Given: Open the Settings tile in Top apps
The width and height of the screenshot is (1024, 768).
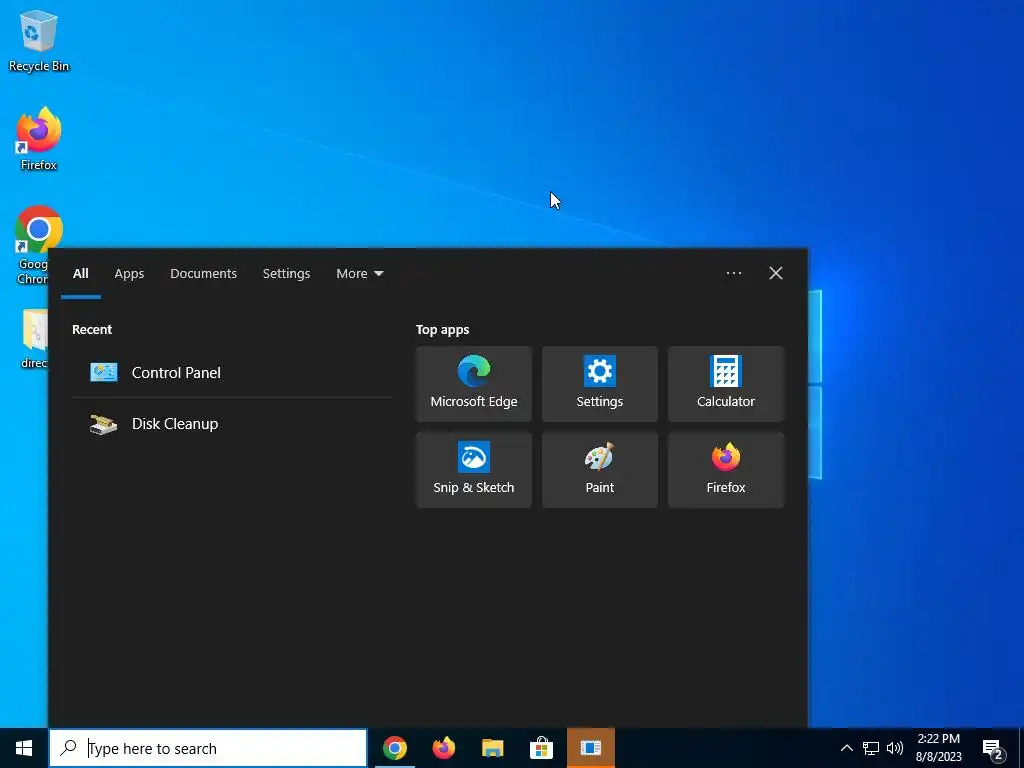Looking at the screenshot, I should 600,384.
